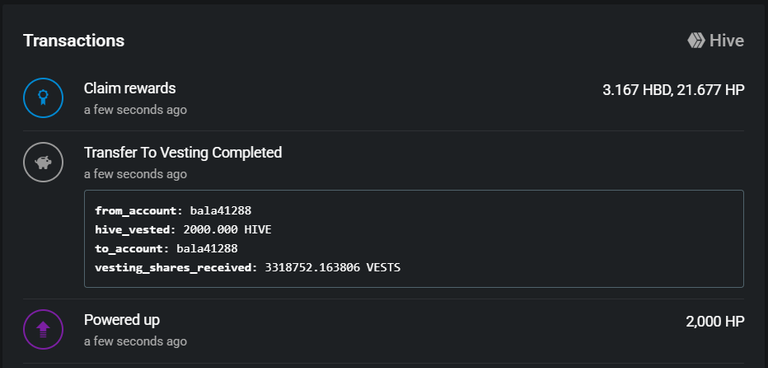The height and width of the screenshot is (368, 768).
Task: Click the Claim rewards ribbon icon
Action: point(43,98)
